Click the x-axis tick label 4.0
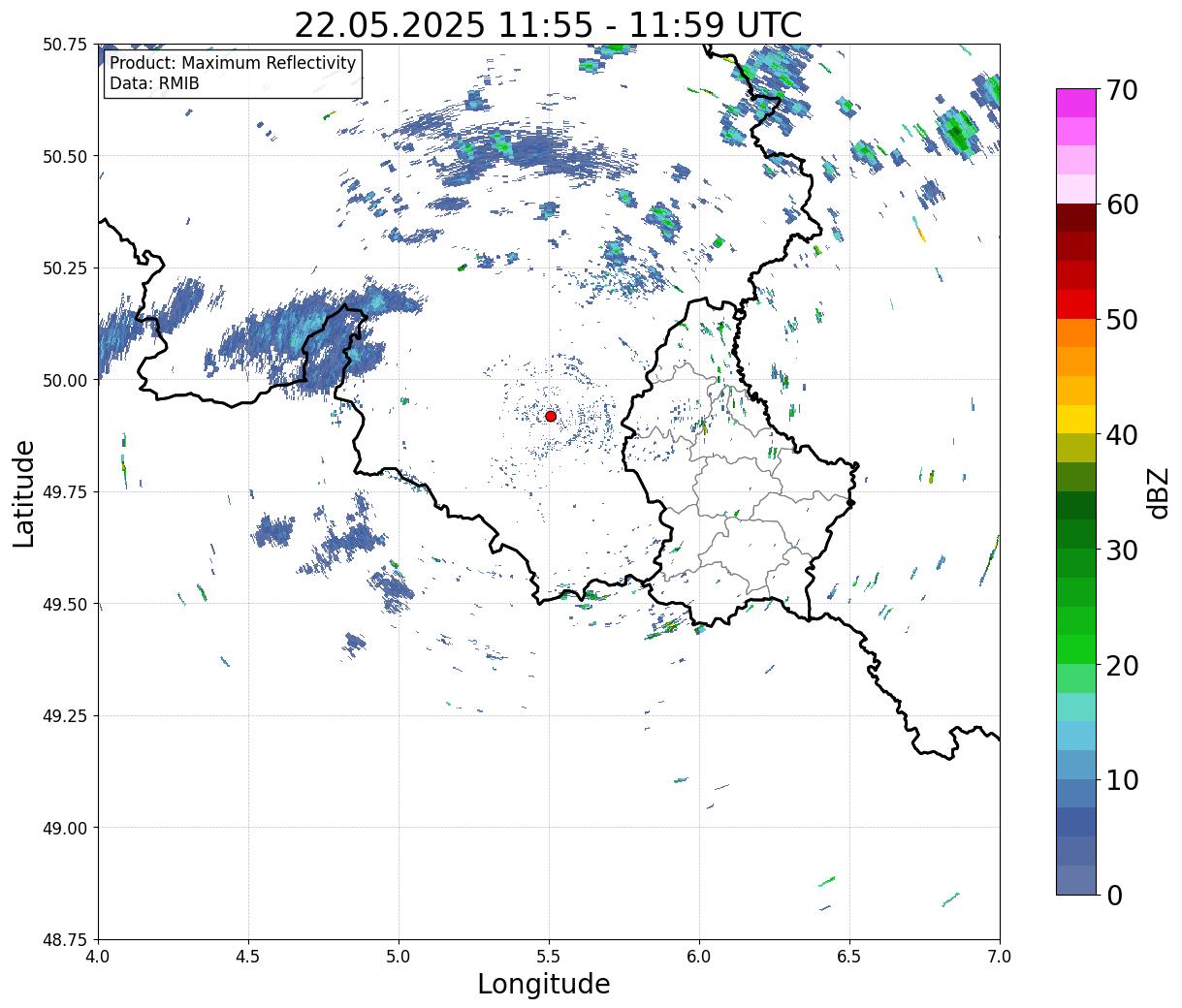This screenshot has width=1182, height=1008. [x=98, y=957]
